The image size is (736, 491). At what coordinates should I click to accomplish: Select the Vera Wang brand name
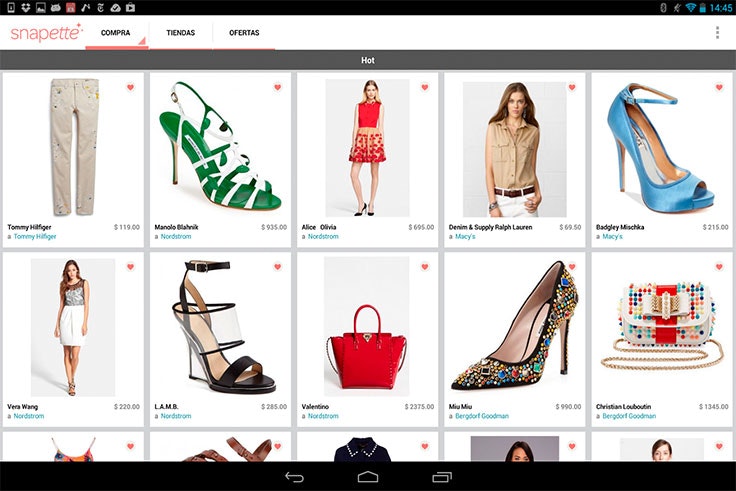point(23,407)
